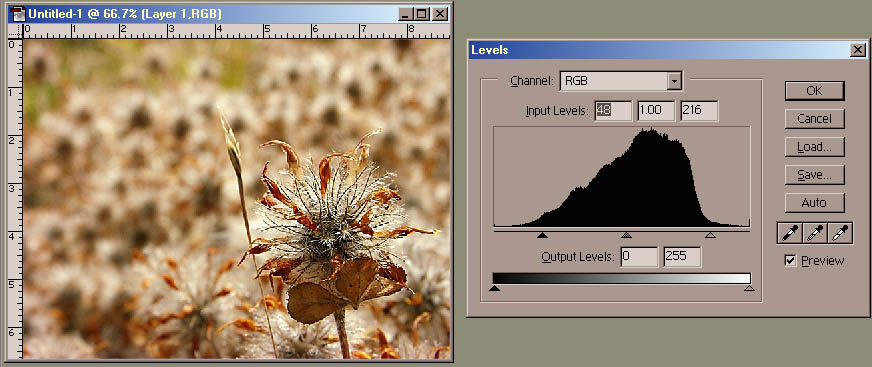Click the Levels dialog title text
The width and height of the screenshot is (872, 367).
[x=490, y=50]
